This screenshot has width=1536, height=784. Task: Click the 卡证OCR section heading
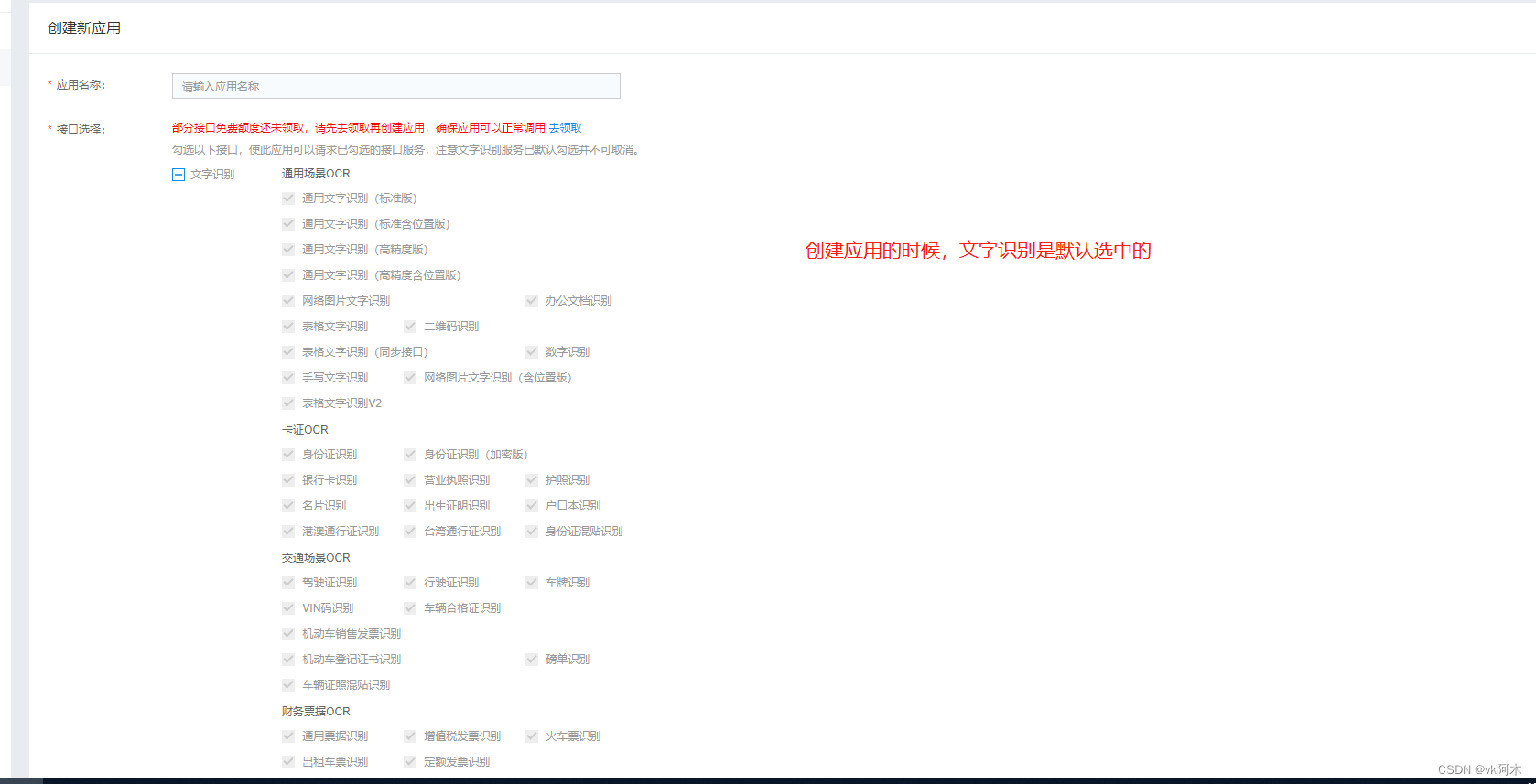305,430
